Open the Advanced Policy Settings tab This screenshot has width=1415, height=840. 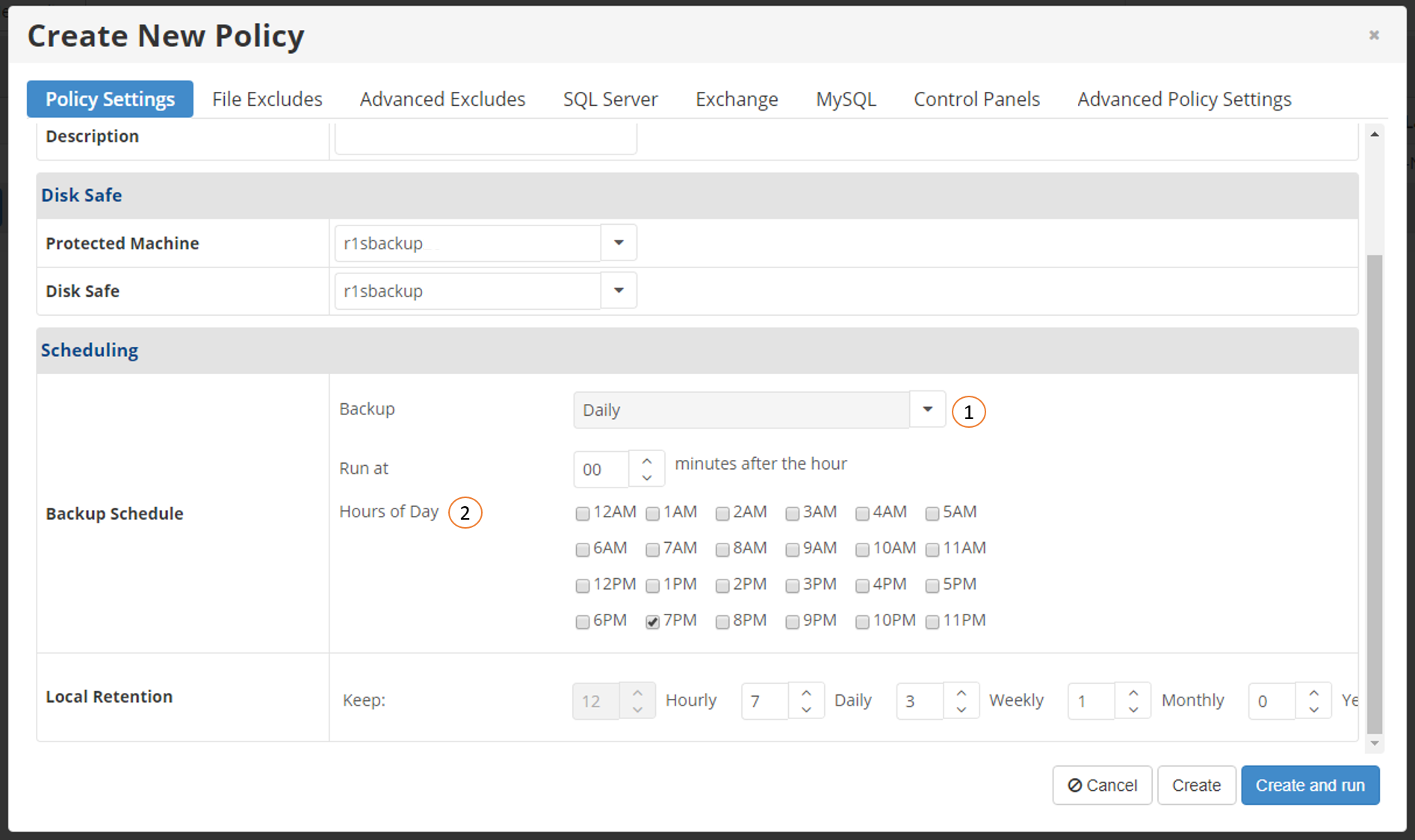tap(1184, 99)
